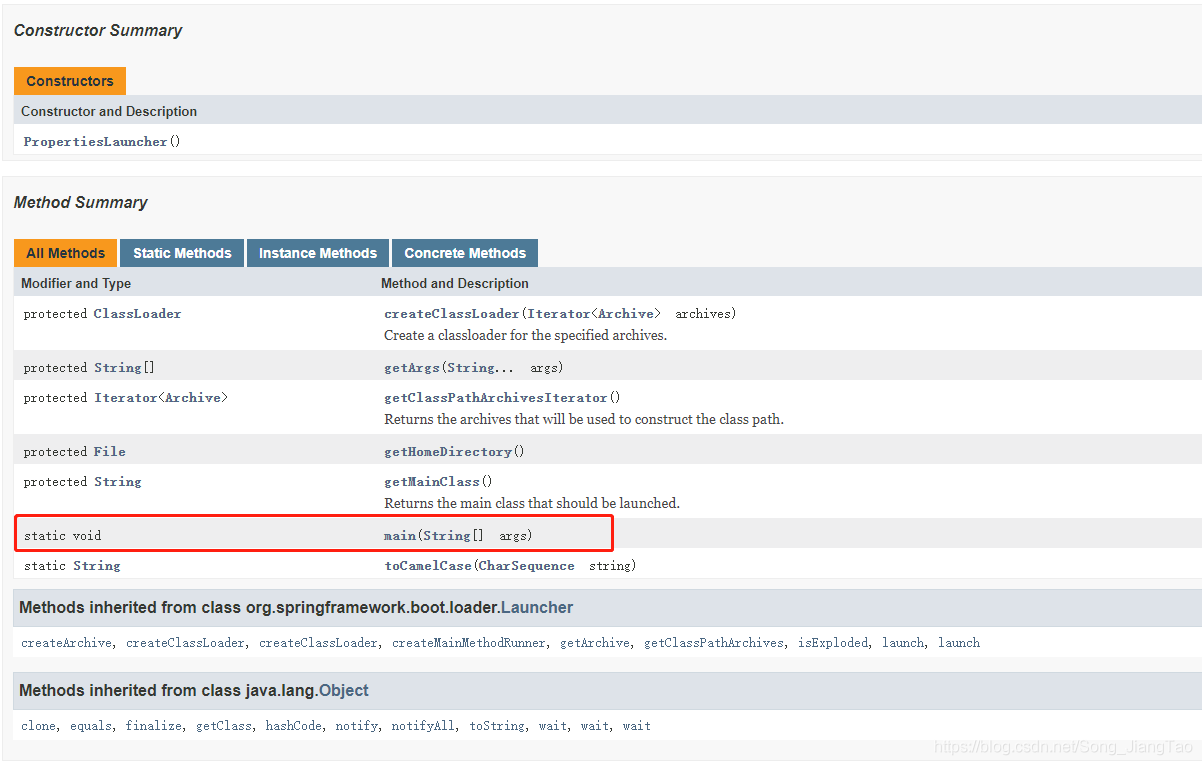Open the File return type link

click(110, 452)
